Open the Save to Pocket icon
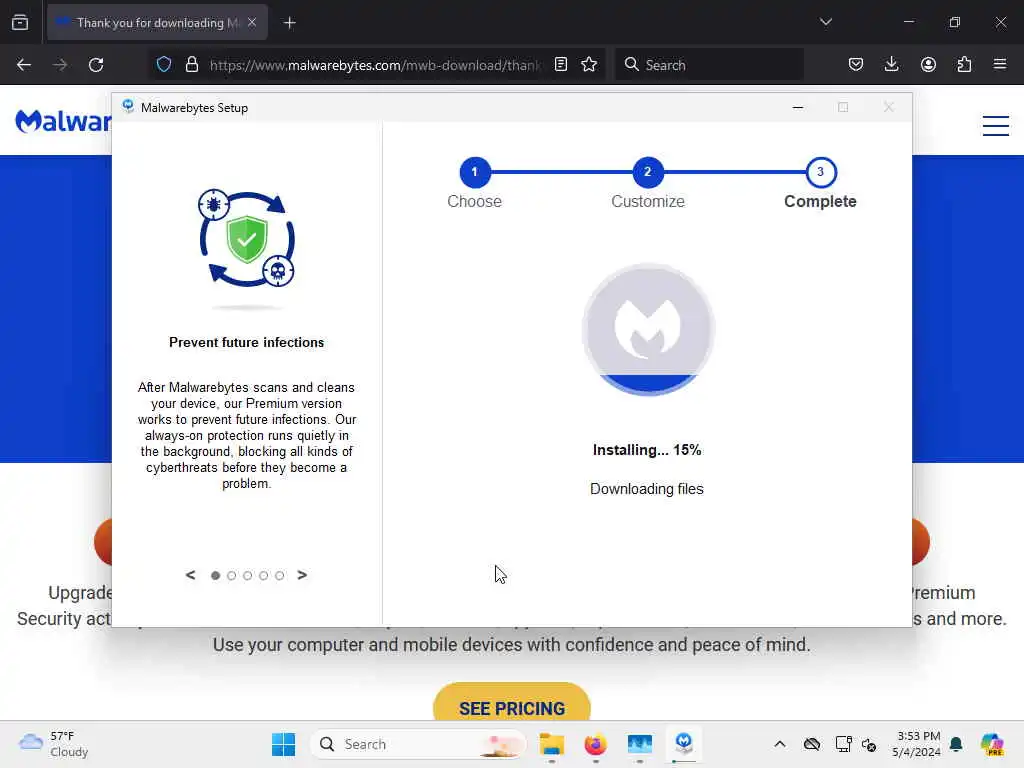 [856, 65]
